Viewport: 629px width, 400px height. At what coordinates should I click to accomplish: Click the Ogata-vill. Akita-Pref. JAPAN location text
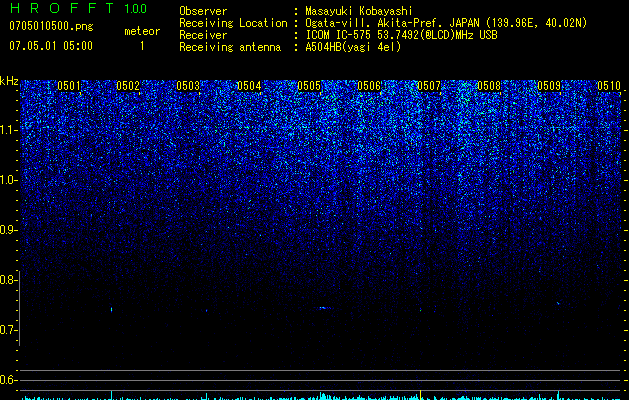click(446, 23)
